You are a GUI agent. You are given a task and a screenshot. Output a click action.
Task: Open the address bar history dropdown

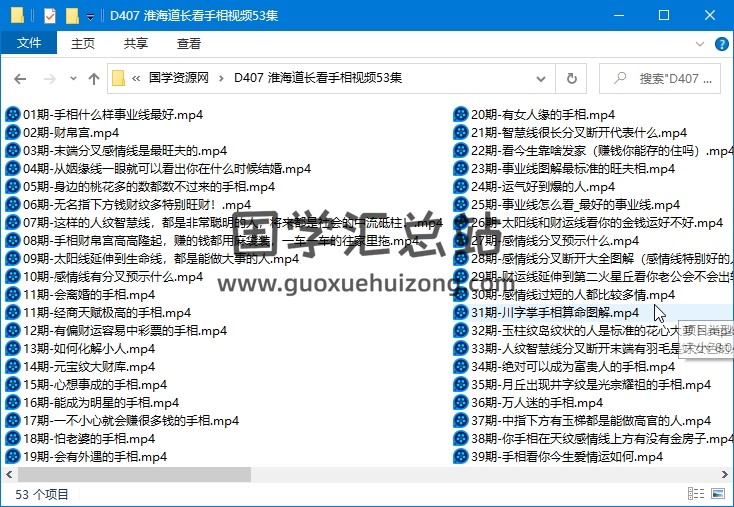coord(541,79)
